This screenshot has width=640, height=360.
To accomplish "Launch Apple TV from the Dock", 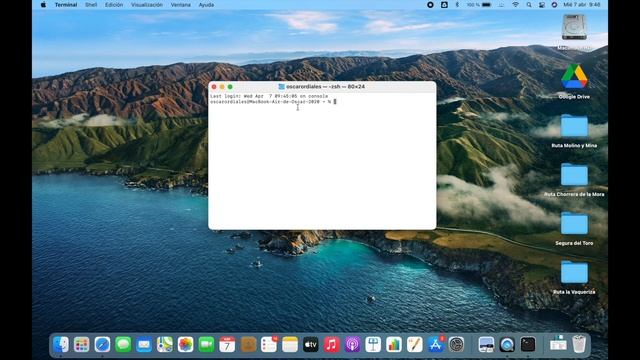I will coord(311,344).
